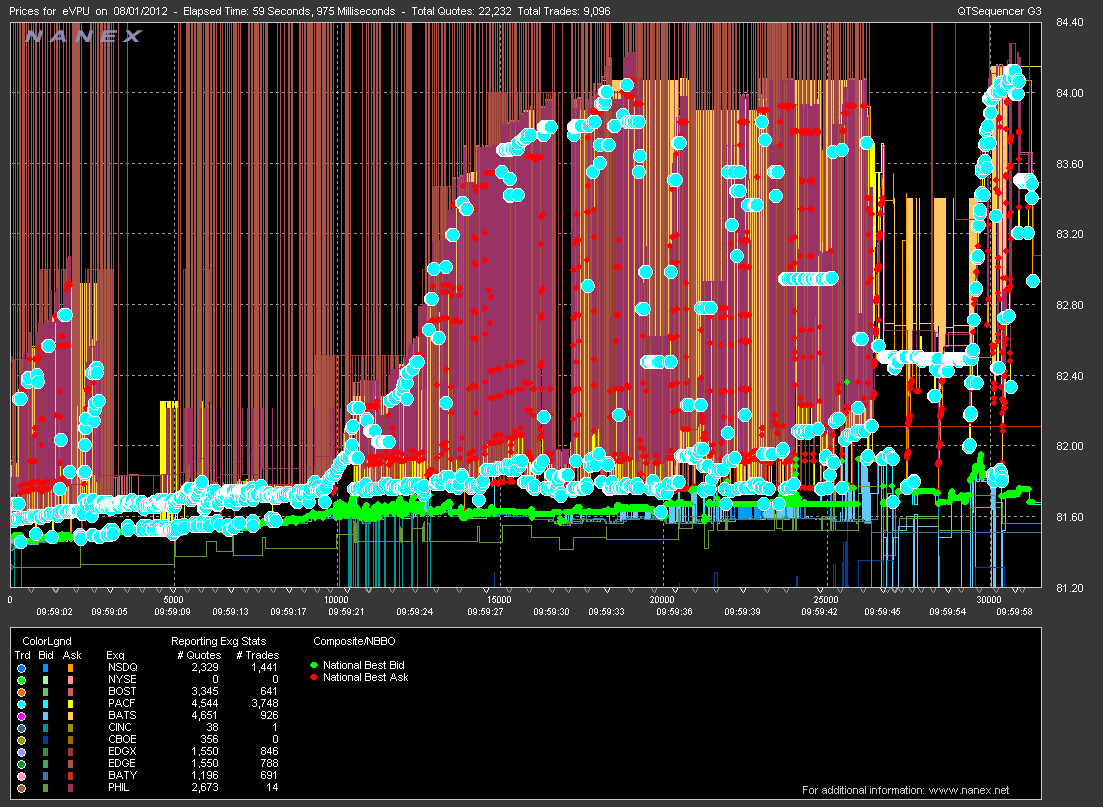This screenshot has width=1103, height=807.
Task: Click the green National Best Bid dot
Action: click(x=314, y=665)
